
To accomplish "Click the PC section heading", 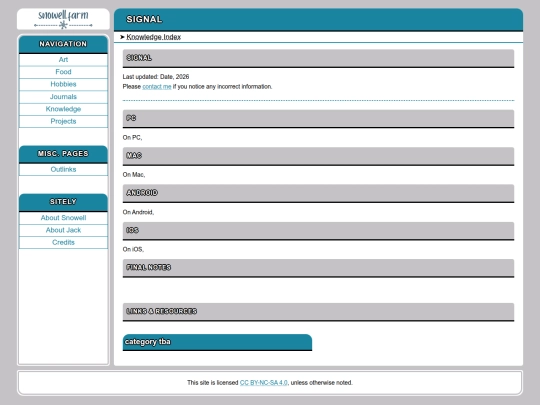I will pyautogui.click(x=318, y=118).
